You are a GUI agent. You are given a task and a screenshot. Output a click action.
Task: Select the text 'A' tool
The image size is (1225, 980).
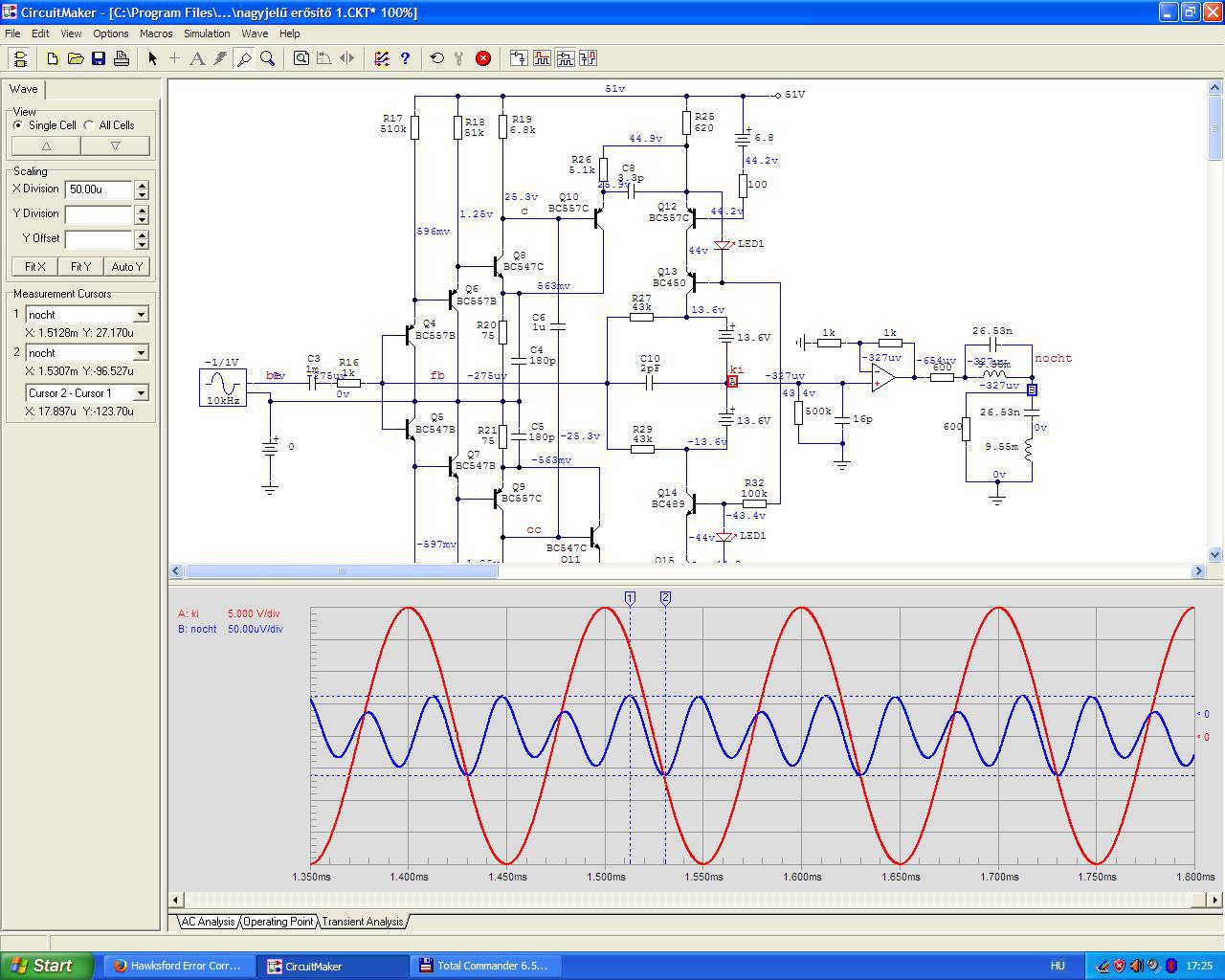[197, 58]
